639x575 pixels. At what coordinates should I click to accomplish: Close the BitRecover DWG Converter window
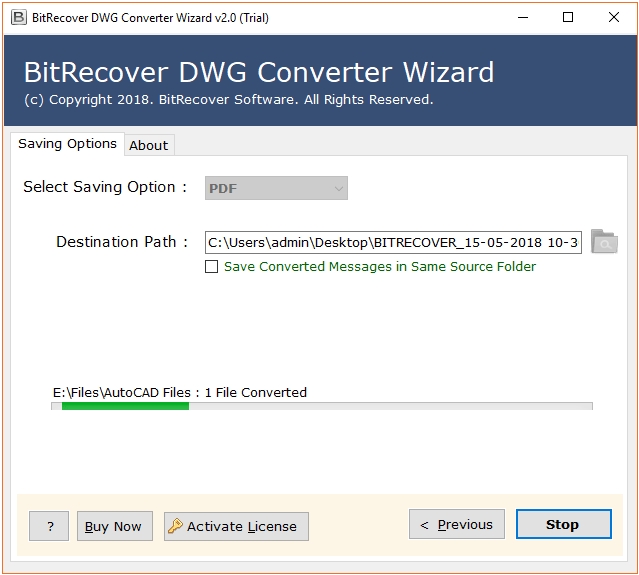(x=614, y=17)
